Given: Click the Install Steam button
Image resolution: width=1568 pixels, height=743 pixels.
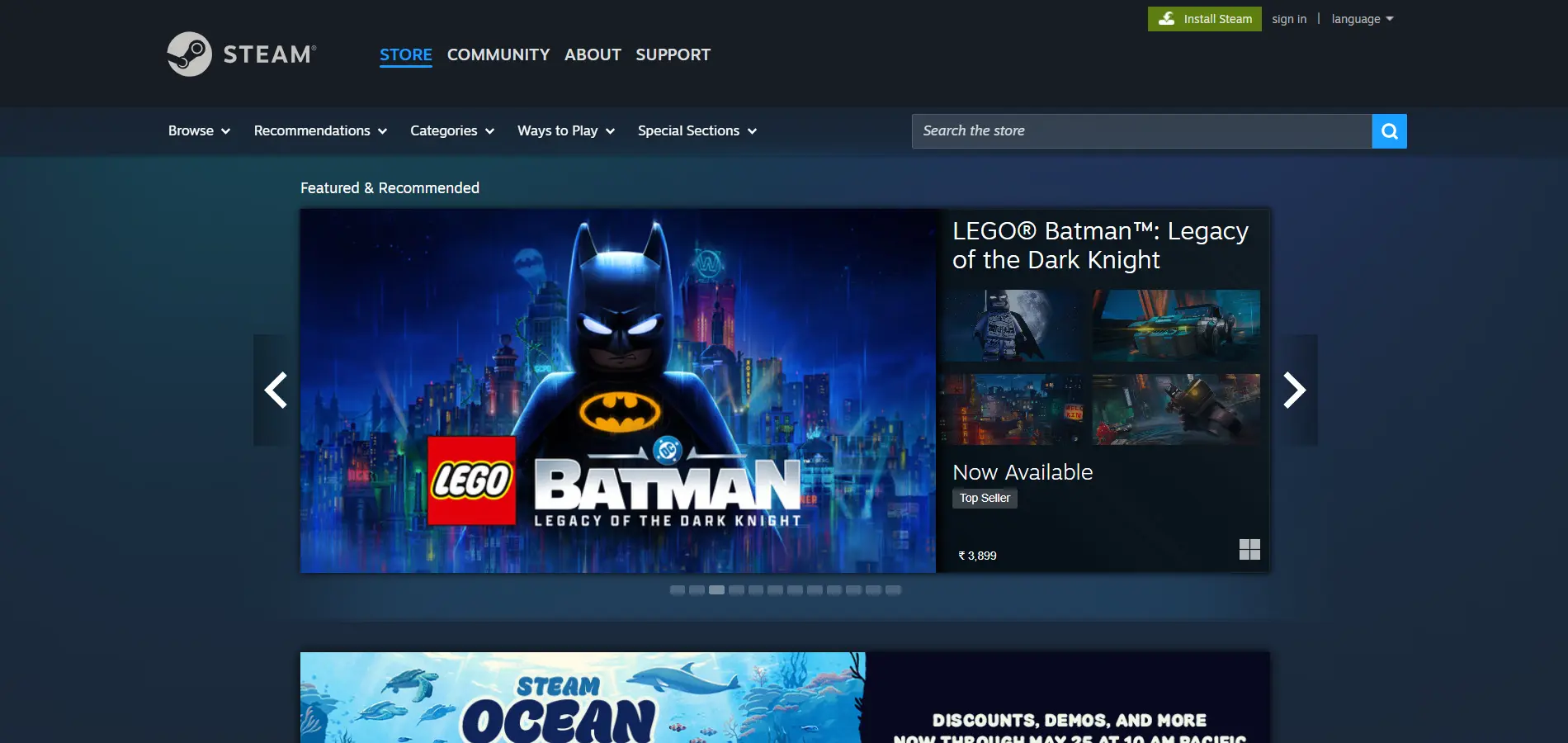Looking at the screenshot, I should pos(1205,19).
